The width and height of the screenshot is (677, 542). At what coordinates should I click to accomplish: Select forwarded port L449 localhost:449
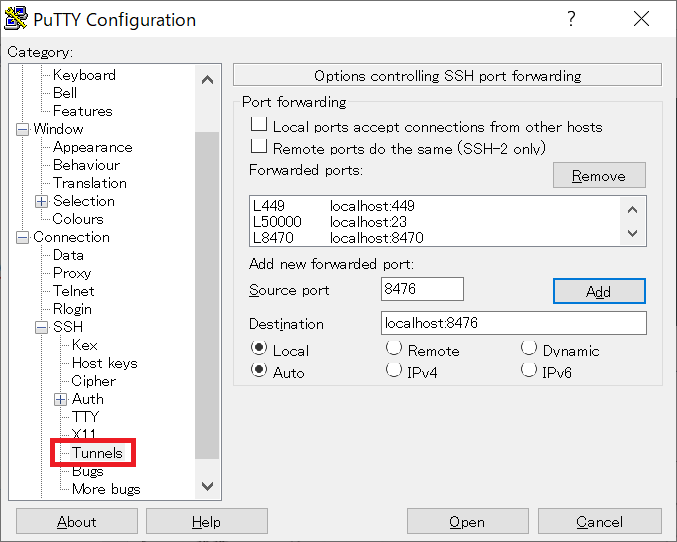tap(434, 206)
